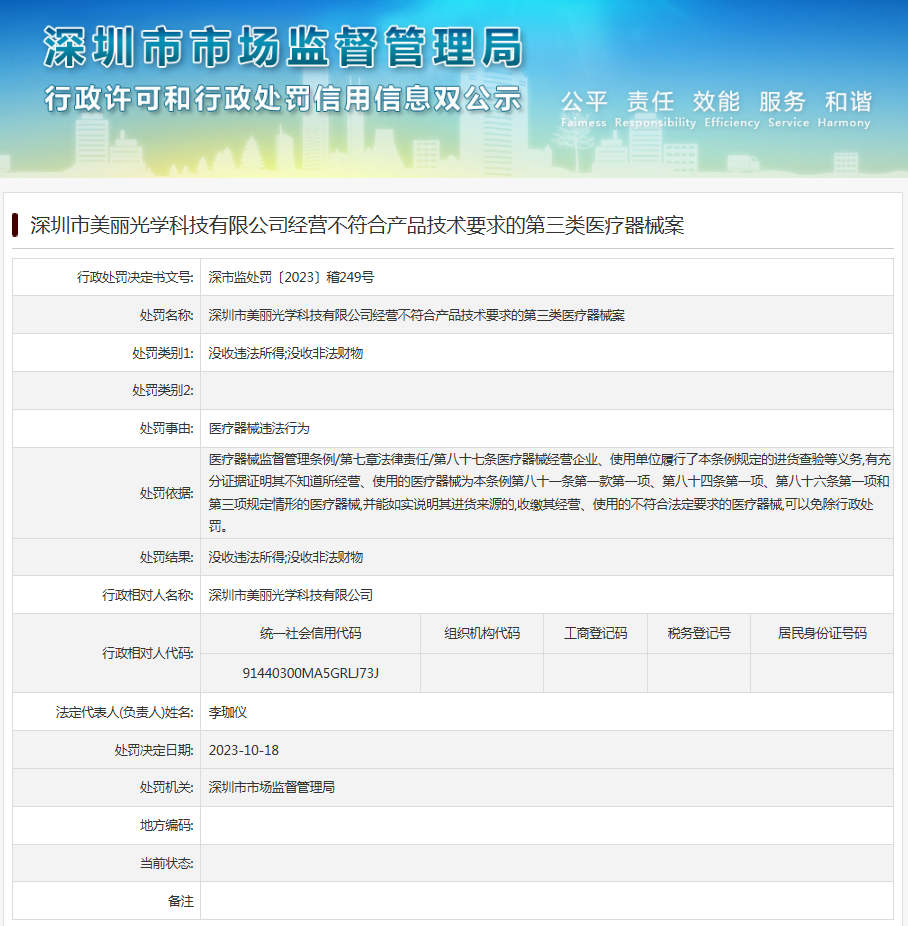Click the 行政相对人代码 label
This screenshot has width=908, height=926.
(x=148, y=653)
